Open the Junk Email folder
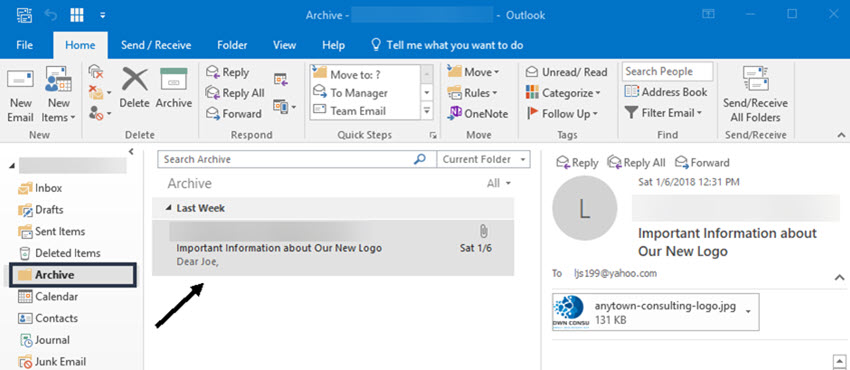The image size is (850, 370). (x=52, y=361)
